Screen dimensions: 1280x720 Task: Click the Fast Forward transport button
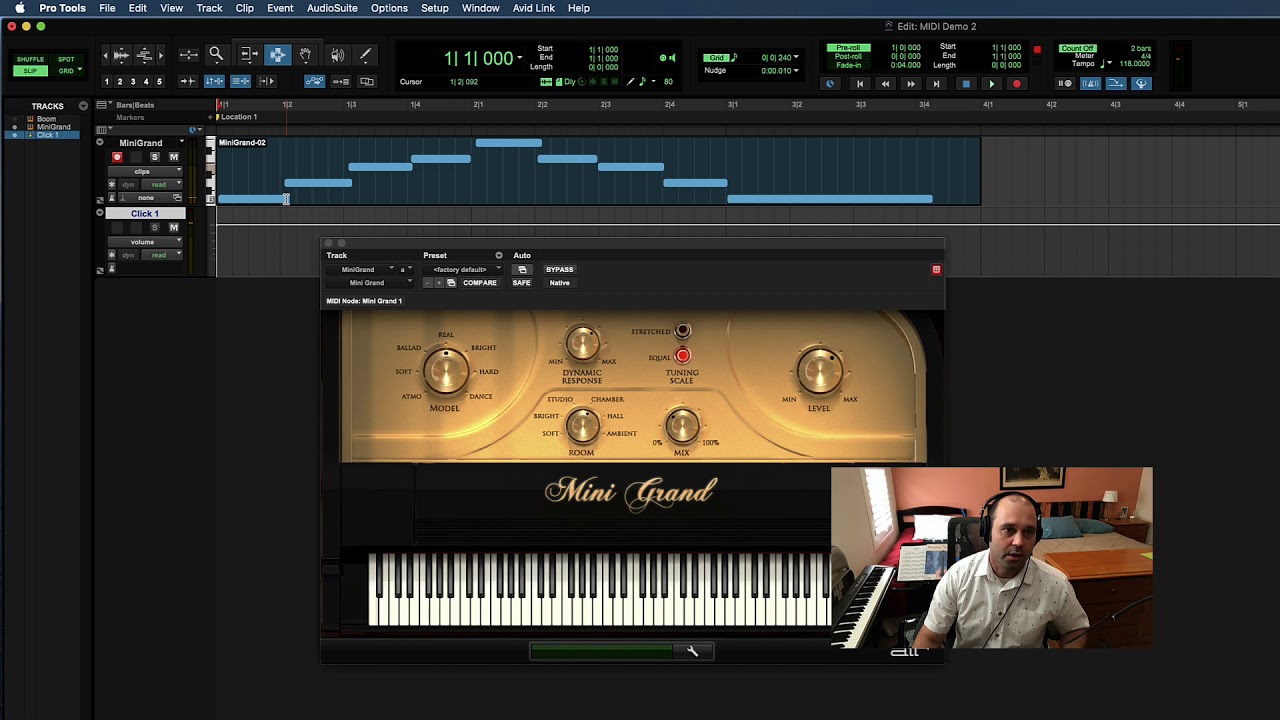pyautogui.click(x=911, y=83)
